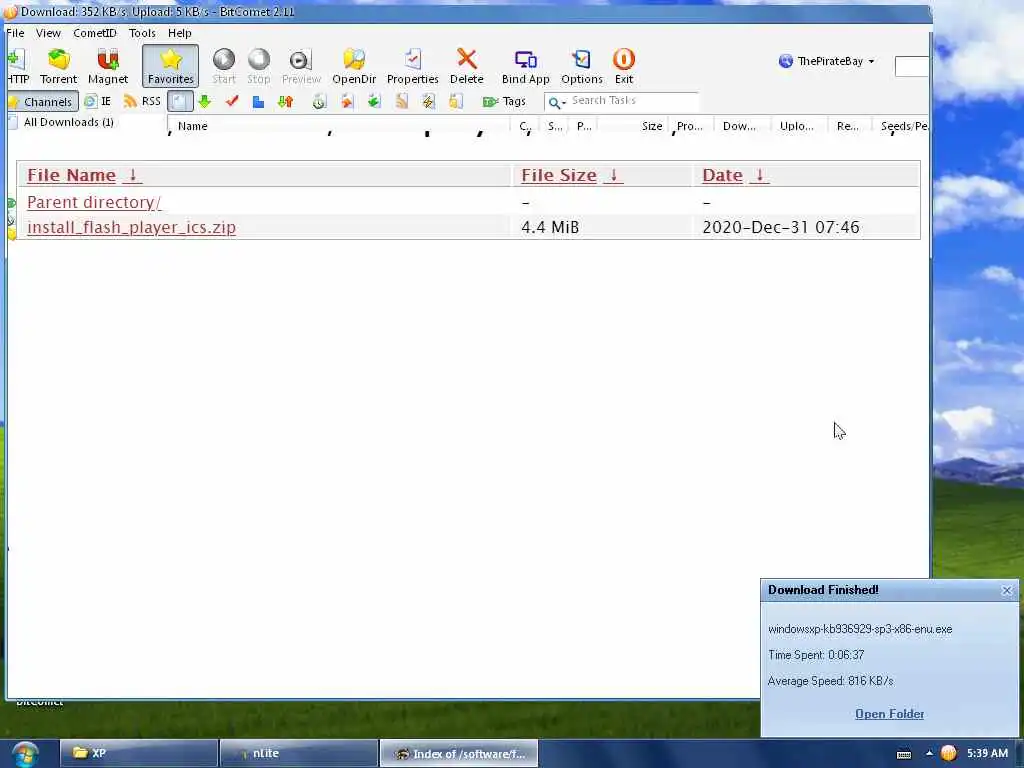Click the blue blocks filter icon
The width and height of the screenshot is (1024, 768).
coord(259,102)
